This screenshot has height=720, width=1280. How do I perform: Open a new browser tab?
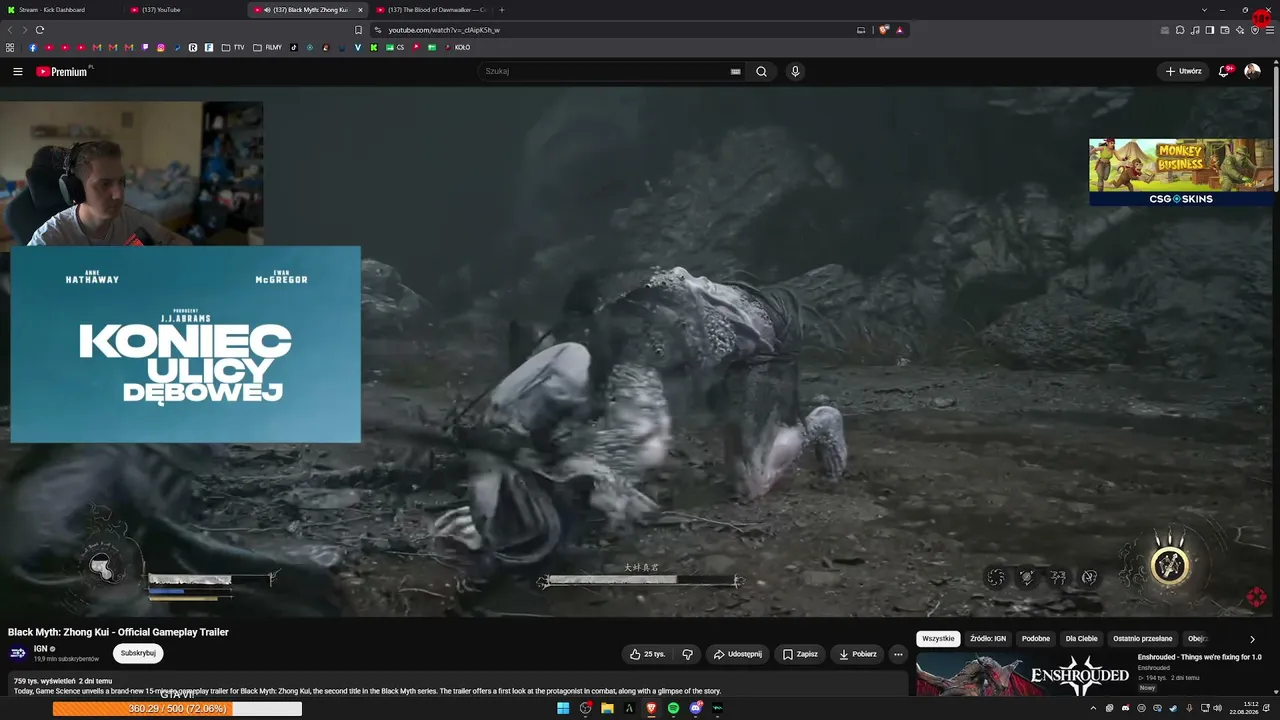point(502,10)
